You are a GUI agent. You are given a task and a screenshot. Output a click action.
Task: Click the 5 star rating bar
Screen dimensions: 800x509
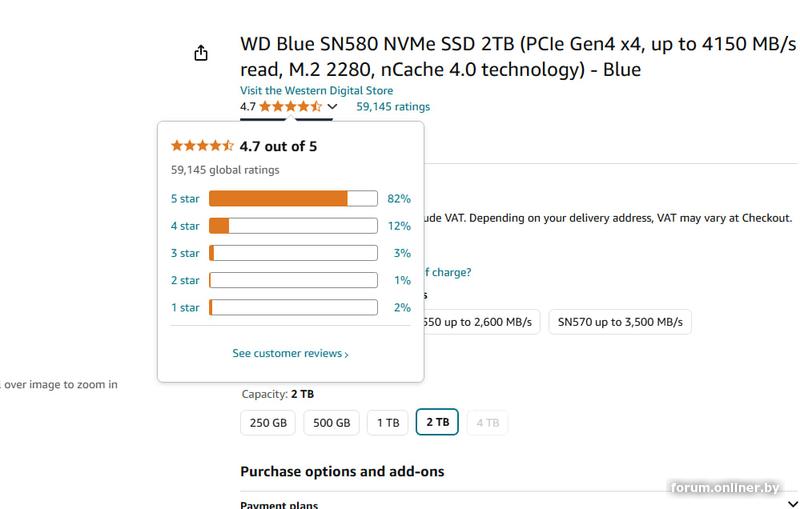click(293, 199)
